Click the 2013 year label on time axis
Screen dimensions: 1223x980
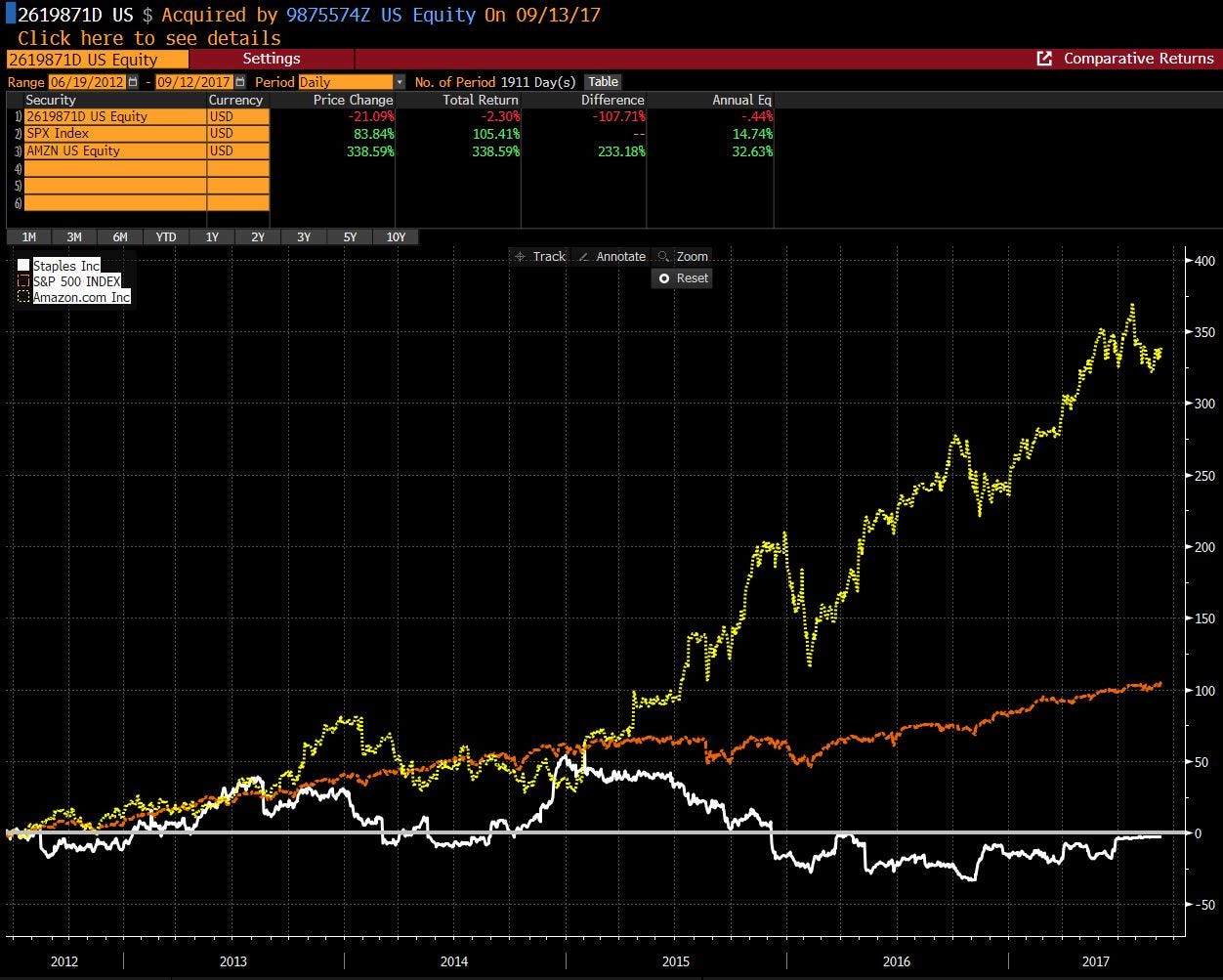coord(232,961)
